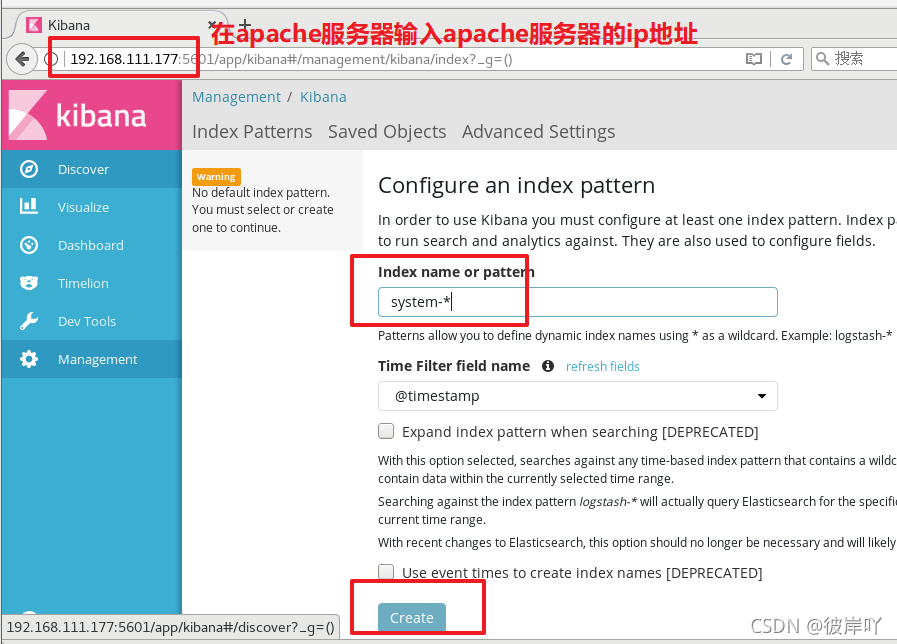Switch to the Saved Objects tab
The height and width of the screenshot is (644, 897).
pos(387,132)
